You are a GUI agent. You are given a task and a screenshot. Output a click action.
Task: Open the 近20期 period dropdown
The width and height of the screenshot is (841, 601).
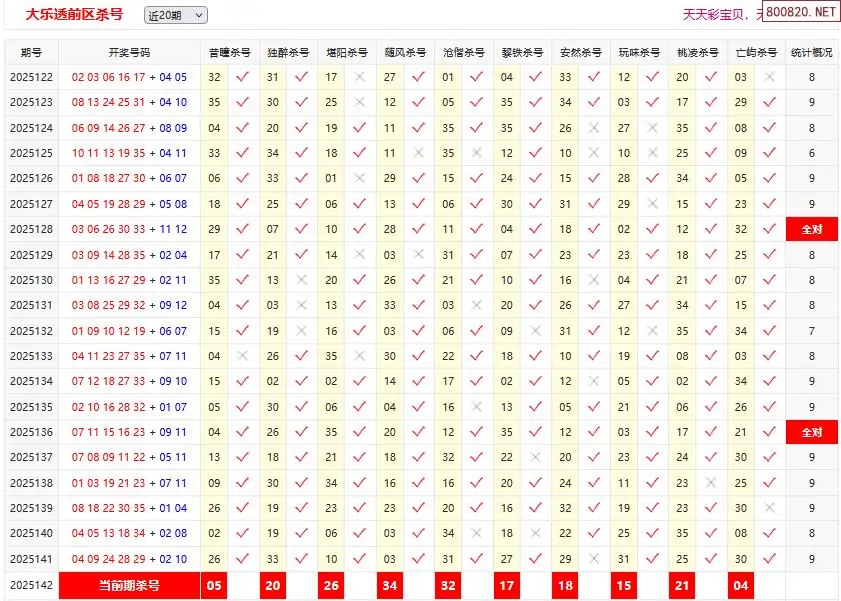click(x=175, y=15)
